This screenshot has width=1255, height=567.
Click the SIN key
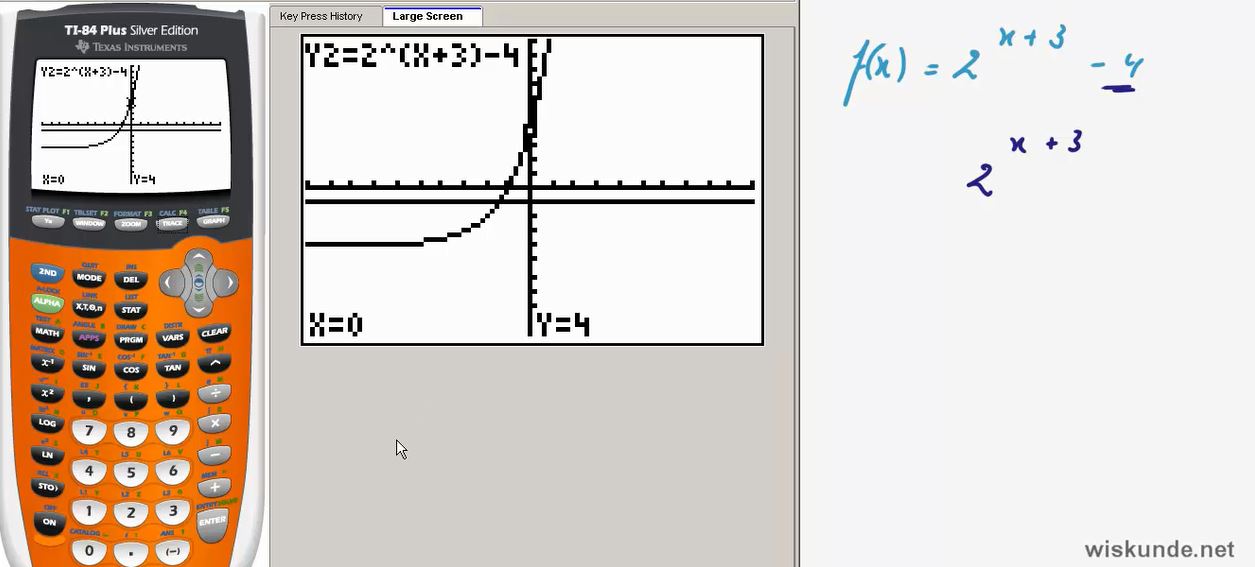point(89,367)
